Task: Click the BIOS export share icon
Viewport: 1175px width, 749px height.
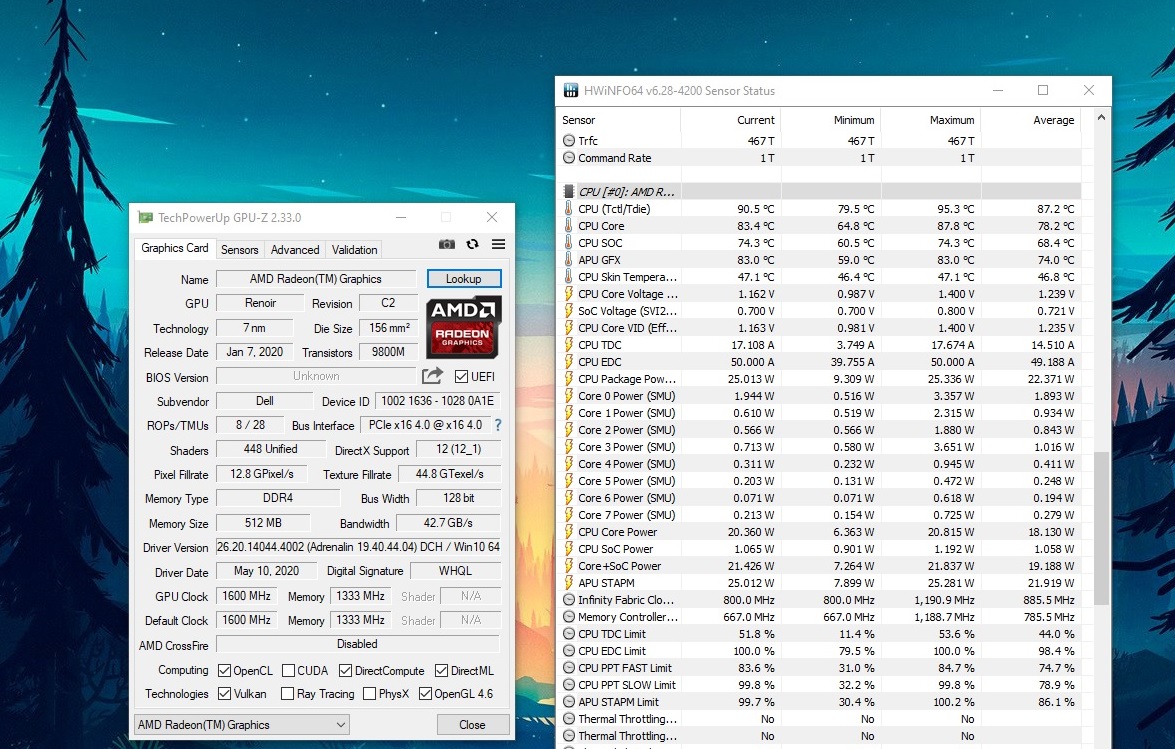Action: 432,375
